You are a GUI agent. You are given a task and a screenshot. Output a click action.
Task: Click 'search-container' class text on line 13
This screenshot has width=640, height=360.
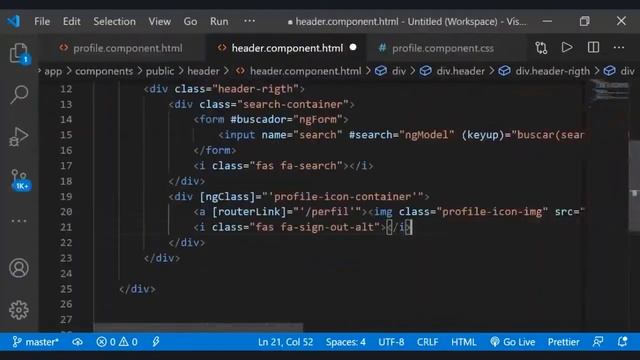click(293, 104)
